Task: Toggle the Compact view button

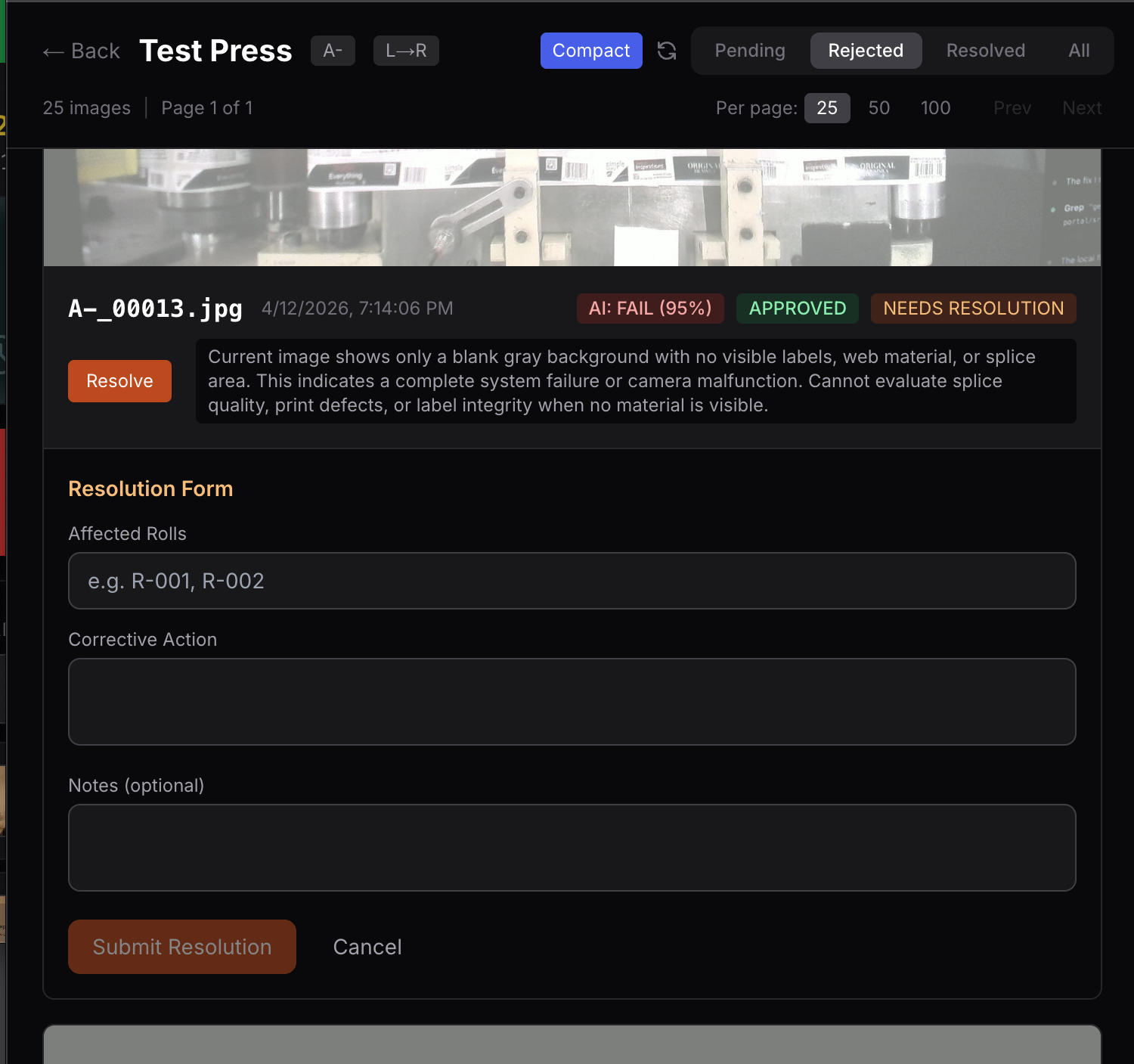Action: 591,51
